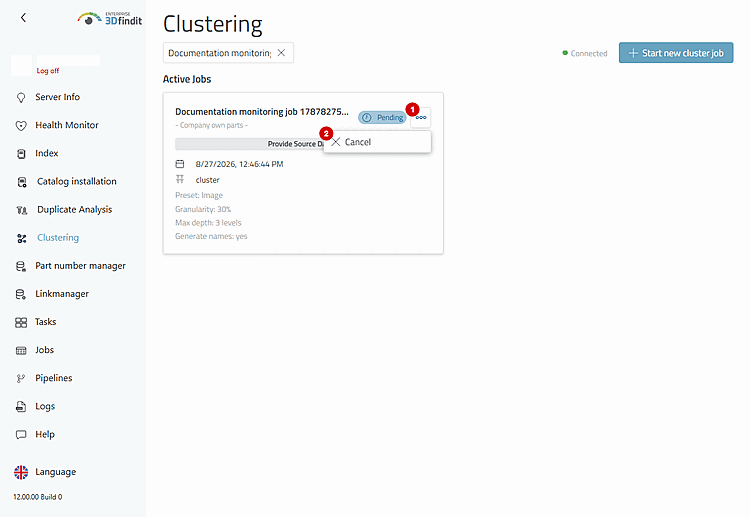Image resolution: width=750 pixels, height=517 pixels.
Task: Click the UK flag language icon
Action: click(x=21, y=473)
